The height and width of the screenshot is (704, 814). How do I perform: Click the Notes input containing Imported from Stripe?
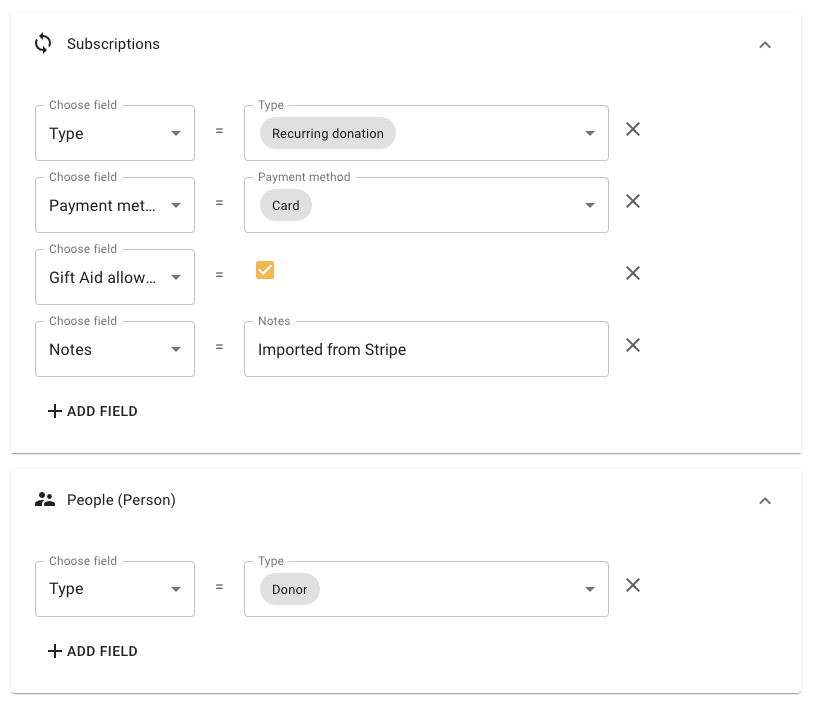click(426, 349)
